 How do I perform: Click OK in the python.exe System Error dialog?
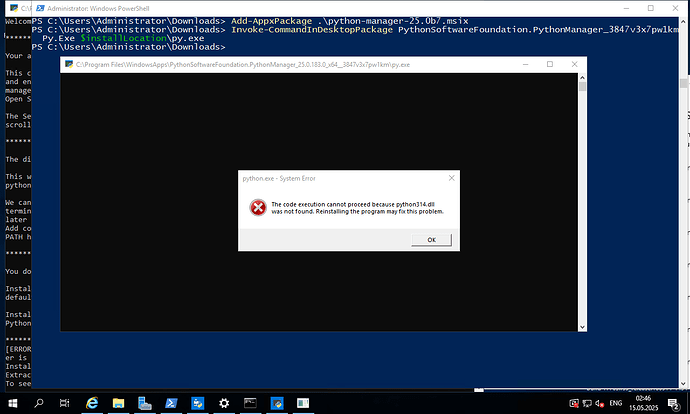coord(431,240)
